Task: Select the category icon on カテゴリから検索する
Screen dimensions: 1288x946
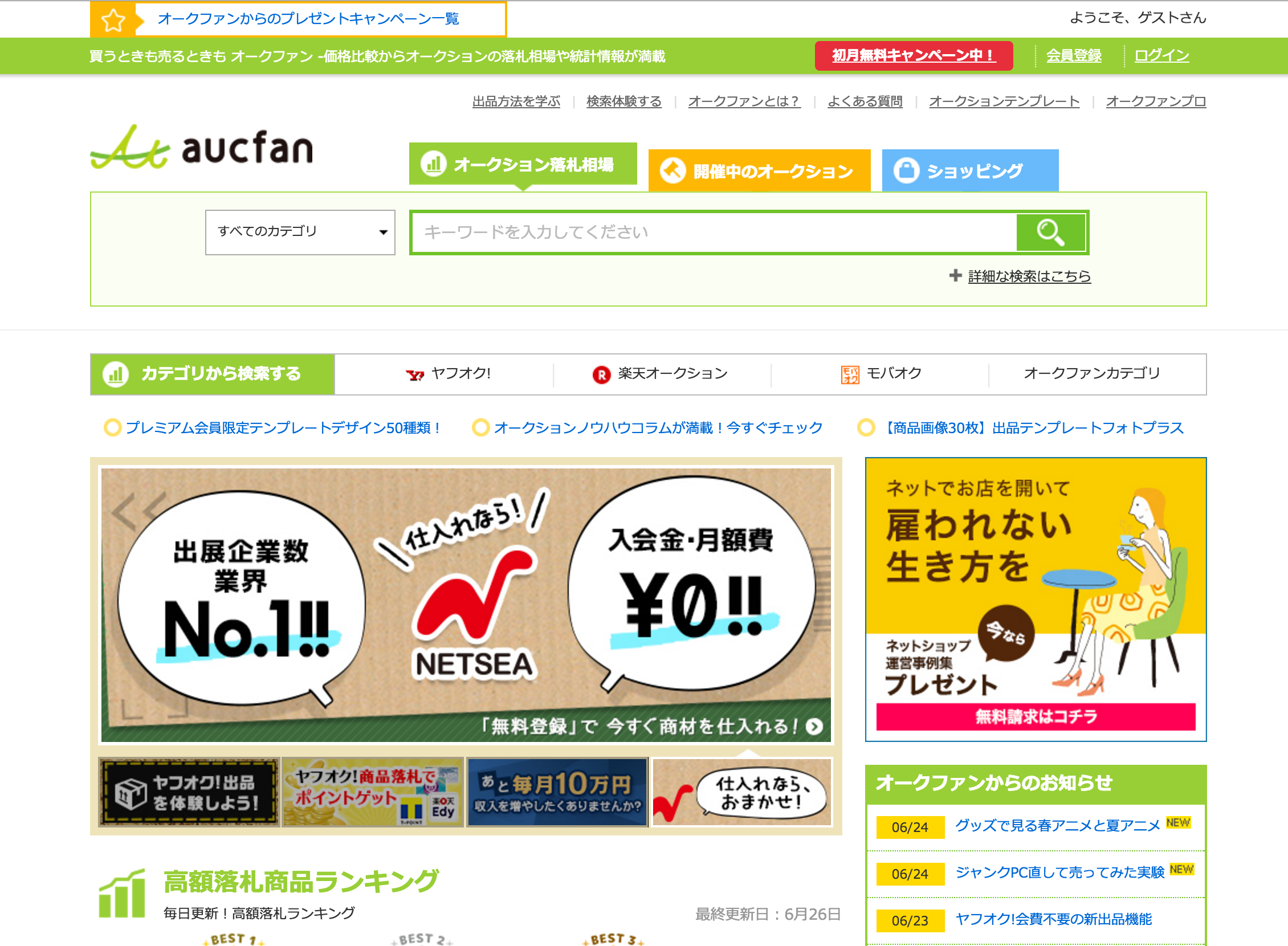Action: [x=116, y=373]
